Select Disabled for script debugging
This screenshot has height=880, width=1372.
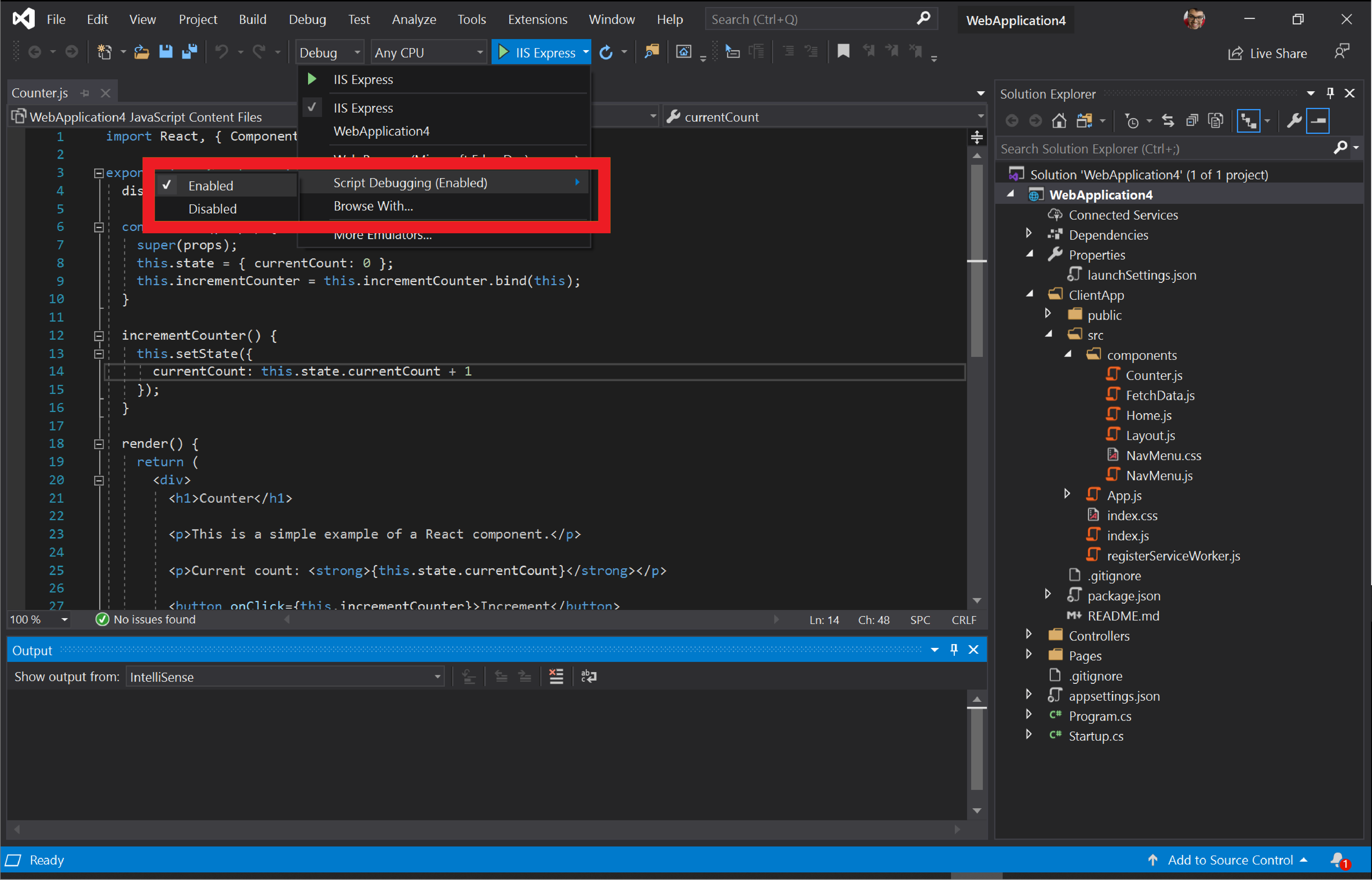[213, 208]
